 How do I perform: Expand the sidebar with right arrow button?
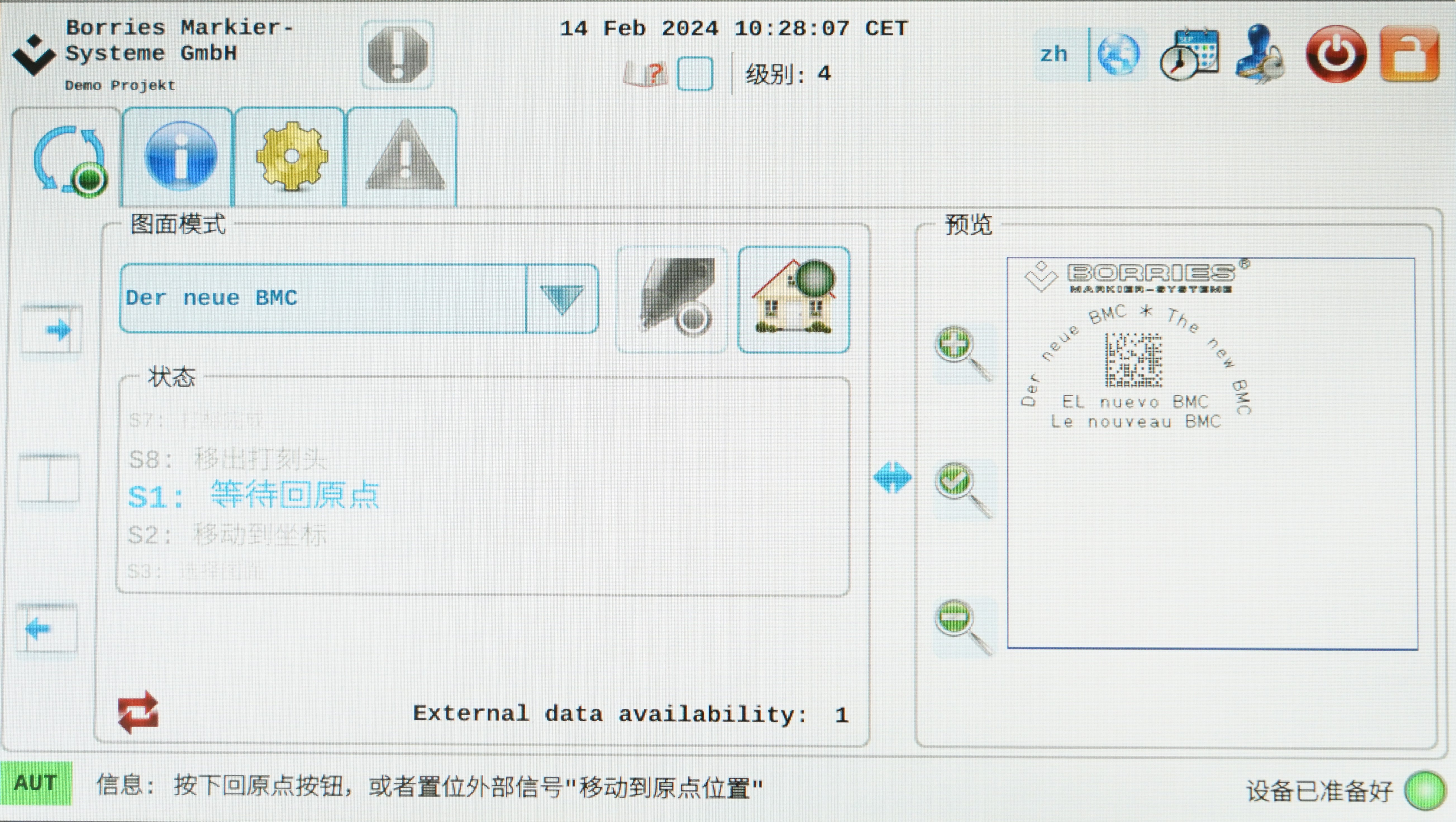tap(51, 329)
